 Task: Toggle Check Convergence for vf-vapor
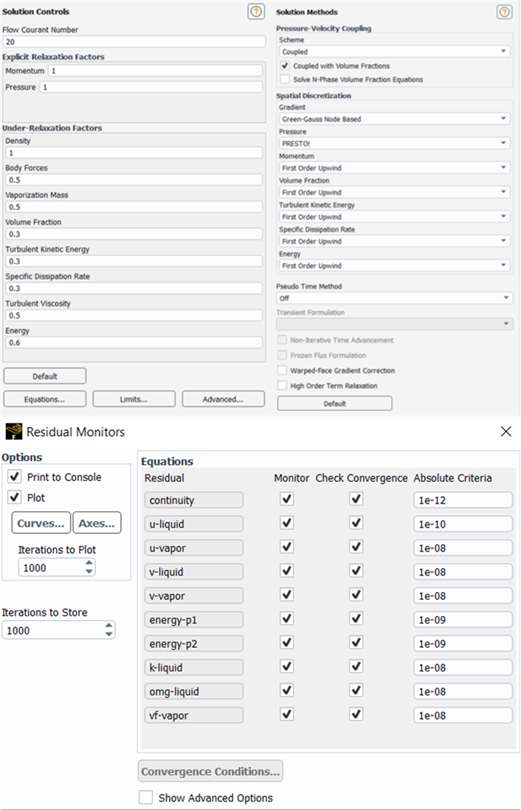tap(356, 714)
